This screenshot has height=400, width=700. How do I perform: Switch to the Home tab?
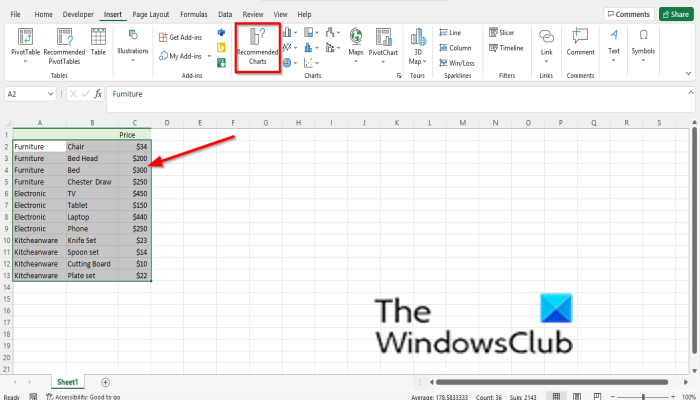click(x=43, y=14)
